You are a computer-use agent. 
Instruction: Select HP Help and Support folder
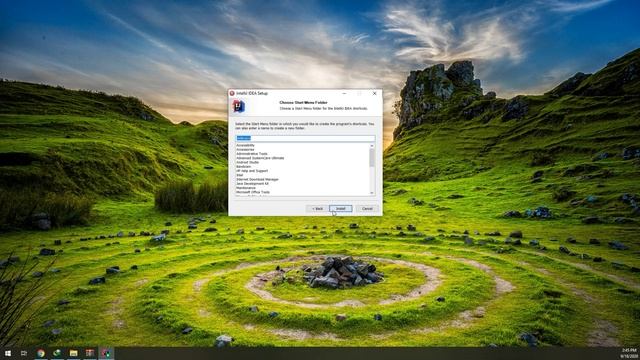pyautogui.click(x=252, y=171)
